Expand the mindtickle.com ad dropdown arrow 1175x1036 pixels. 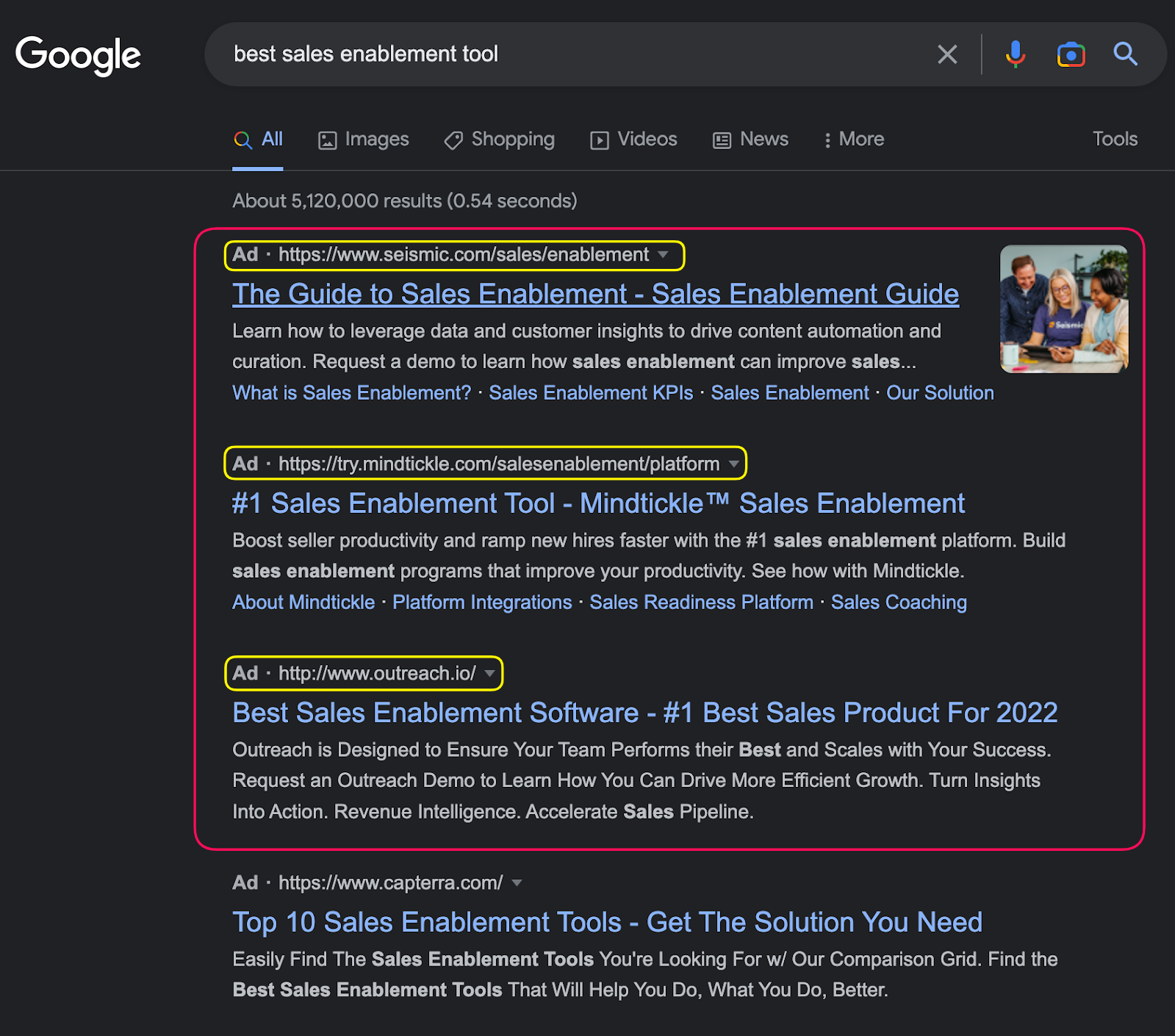pyautogui.click(x=733, y=464)
